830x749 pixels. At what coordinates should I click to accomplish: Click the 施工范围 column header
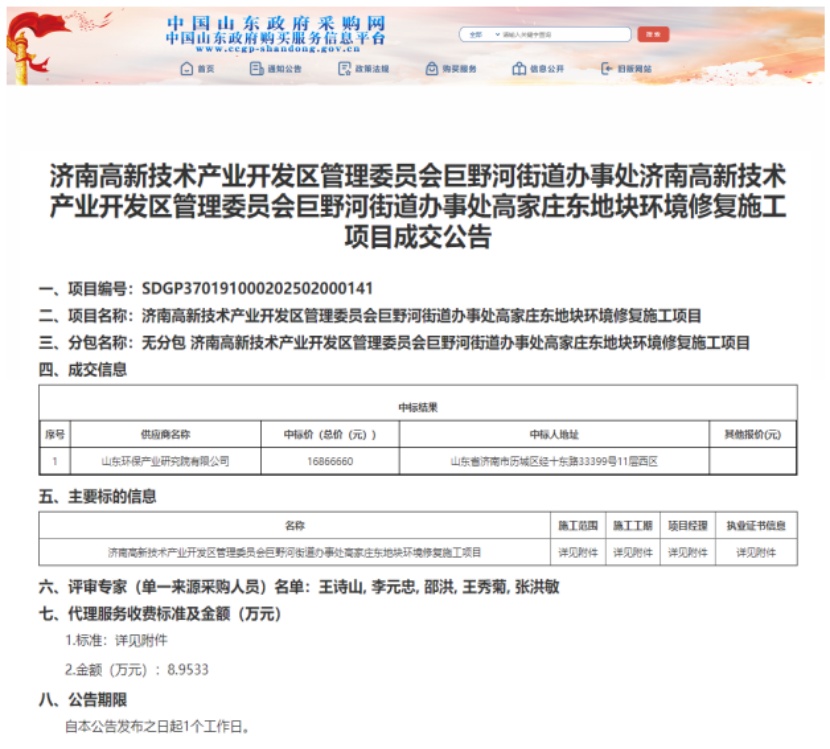[x=578, y=526]
